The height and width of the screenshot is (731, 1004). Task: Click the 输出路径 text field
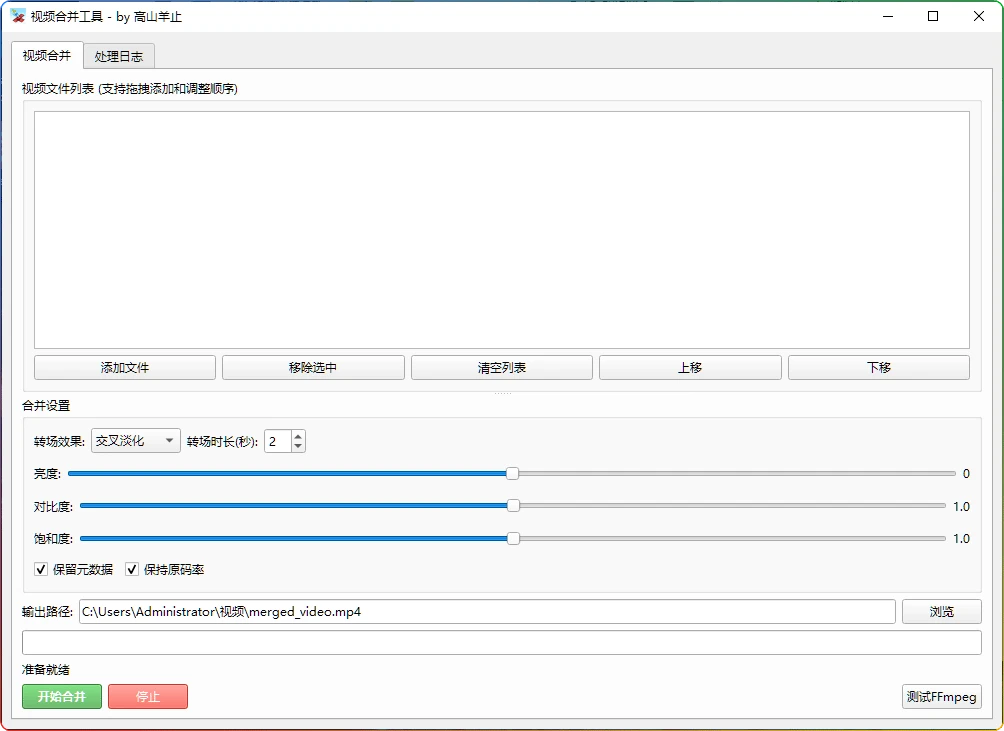point(487,612)
